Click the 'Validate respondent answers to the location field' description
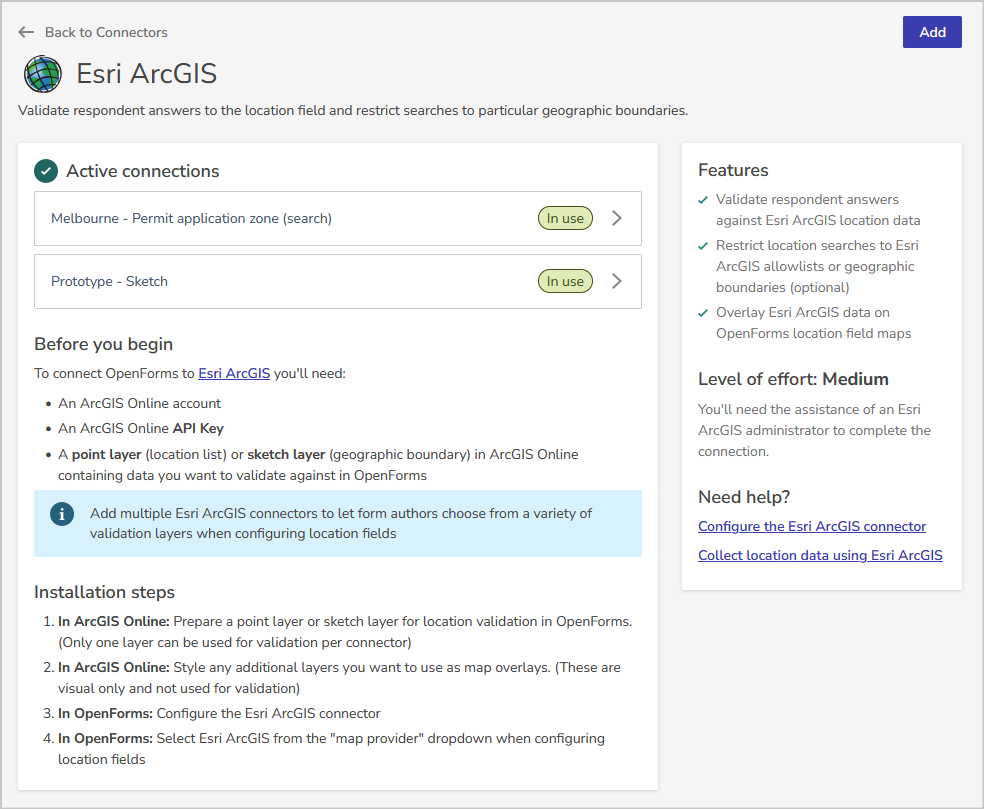 [x=353, y=110]
